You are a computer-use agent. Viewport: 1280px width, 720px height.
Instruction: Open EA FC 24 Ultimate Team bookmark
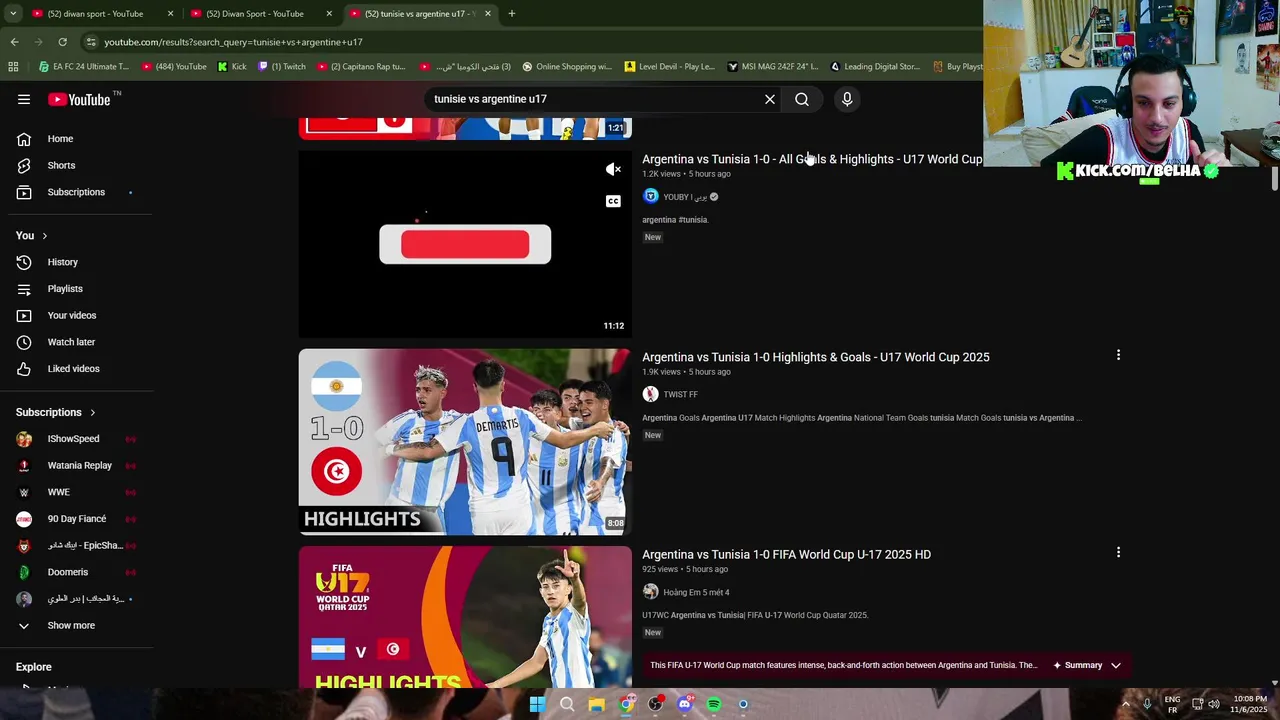coord(84,67)
